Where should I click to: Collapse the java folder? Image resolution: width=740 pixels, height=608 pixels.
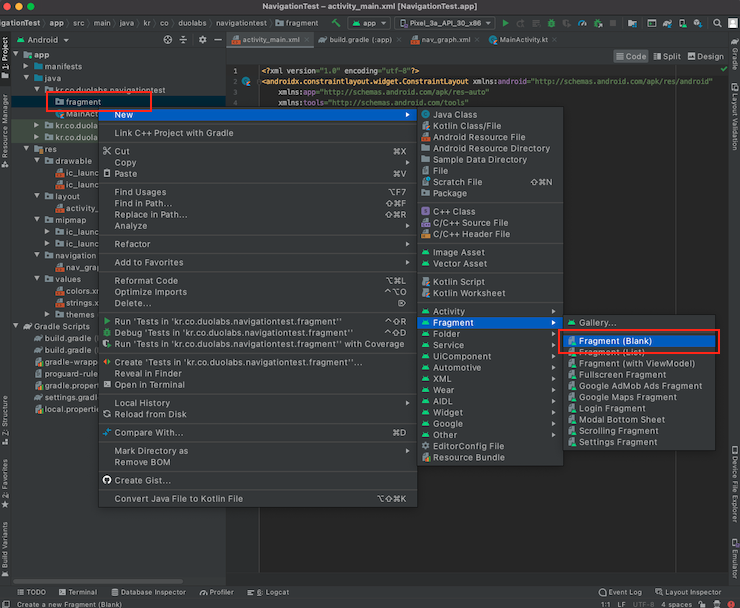coord(26,78)
